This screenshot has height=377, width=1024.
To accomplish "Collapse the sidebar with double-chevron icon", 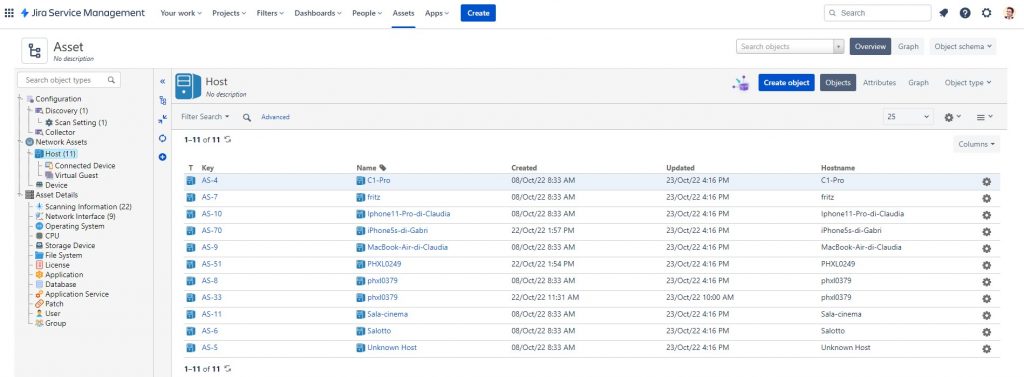I will 163,82.
